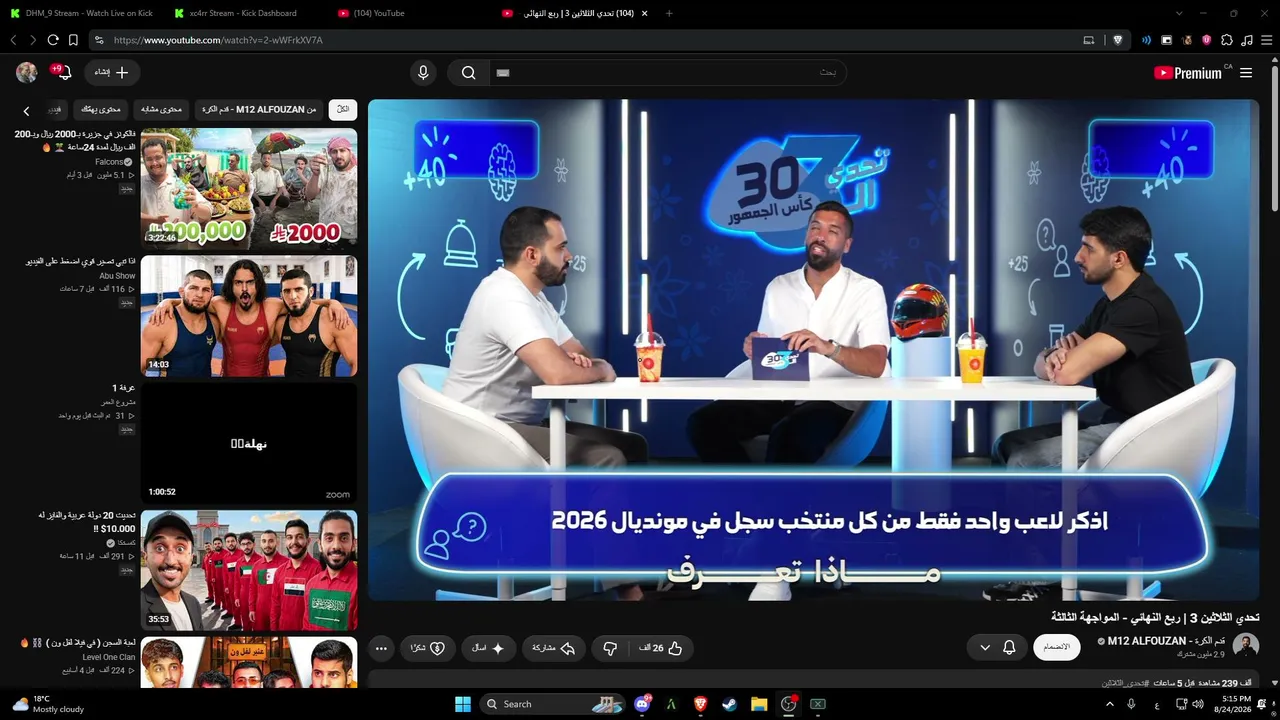Open the browser hamburger menu
The height and width of the screenshot is (720, 1280).
click(1267, 40)
